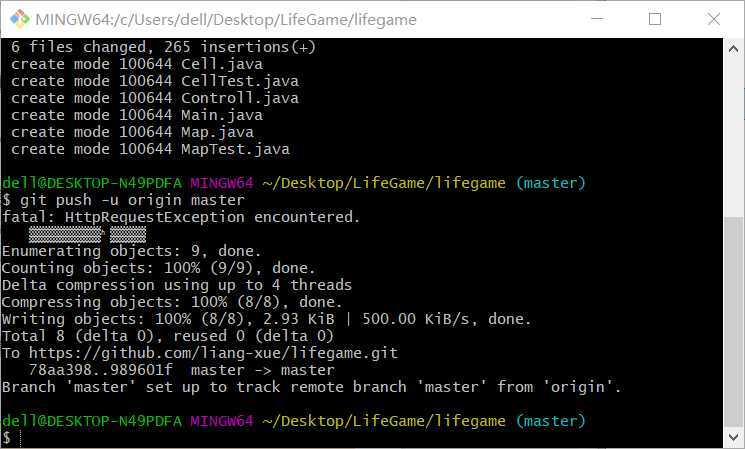This screenshot has width=745, height=449.
Task: Click the scrollbar down arrow
Action: click(733, 436)
